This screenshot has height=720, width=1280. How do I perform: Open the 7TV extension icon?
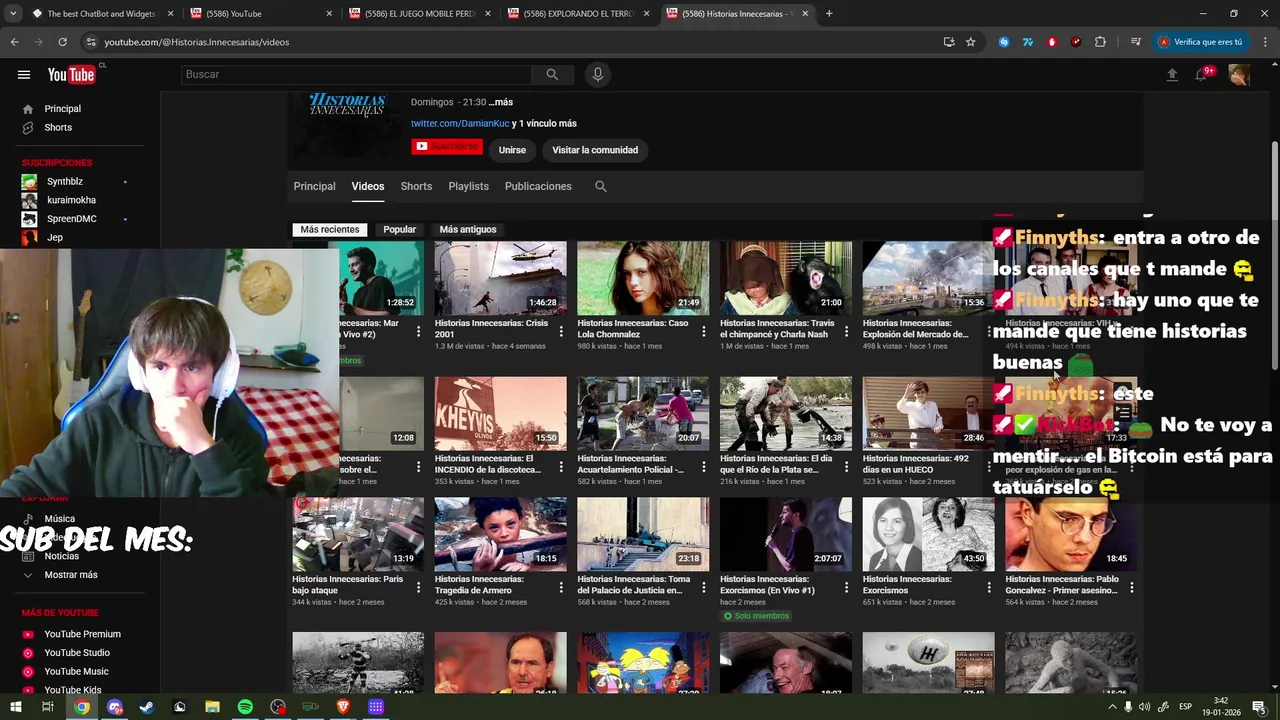tap(1027, 42)
